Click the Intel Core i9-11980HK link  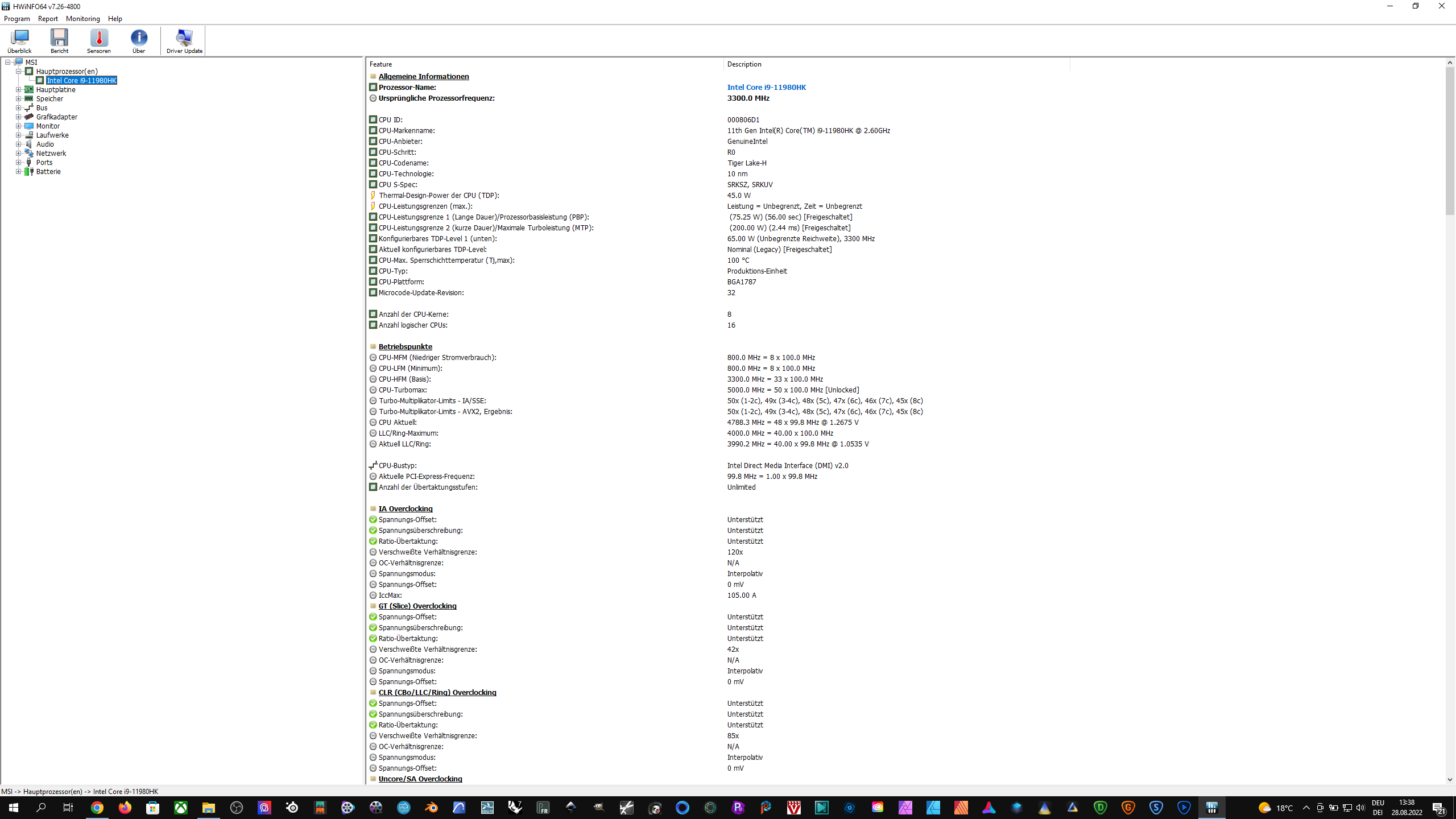[766, 88]
